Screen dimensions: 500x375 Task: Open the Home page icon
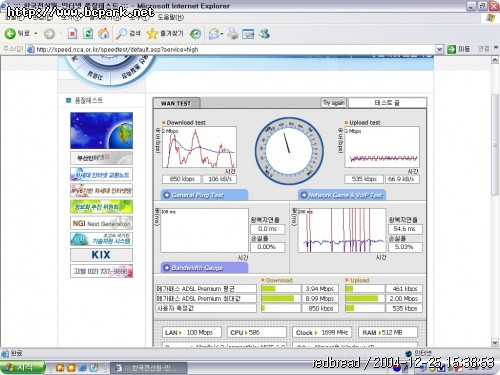pos(104,34)
